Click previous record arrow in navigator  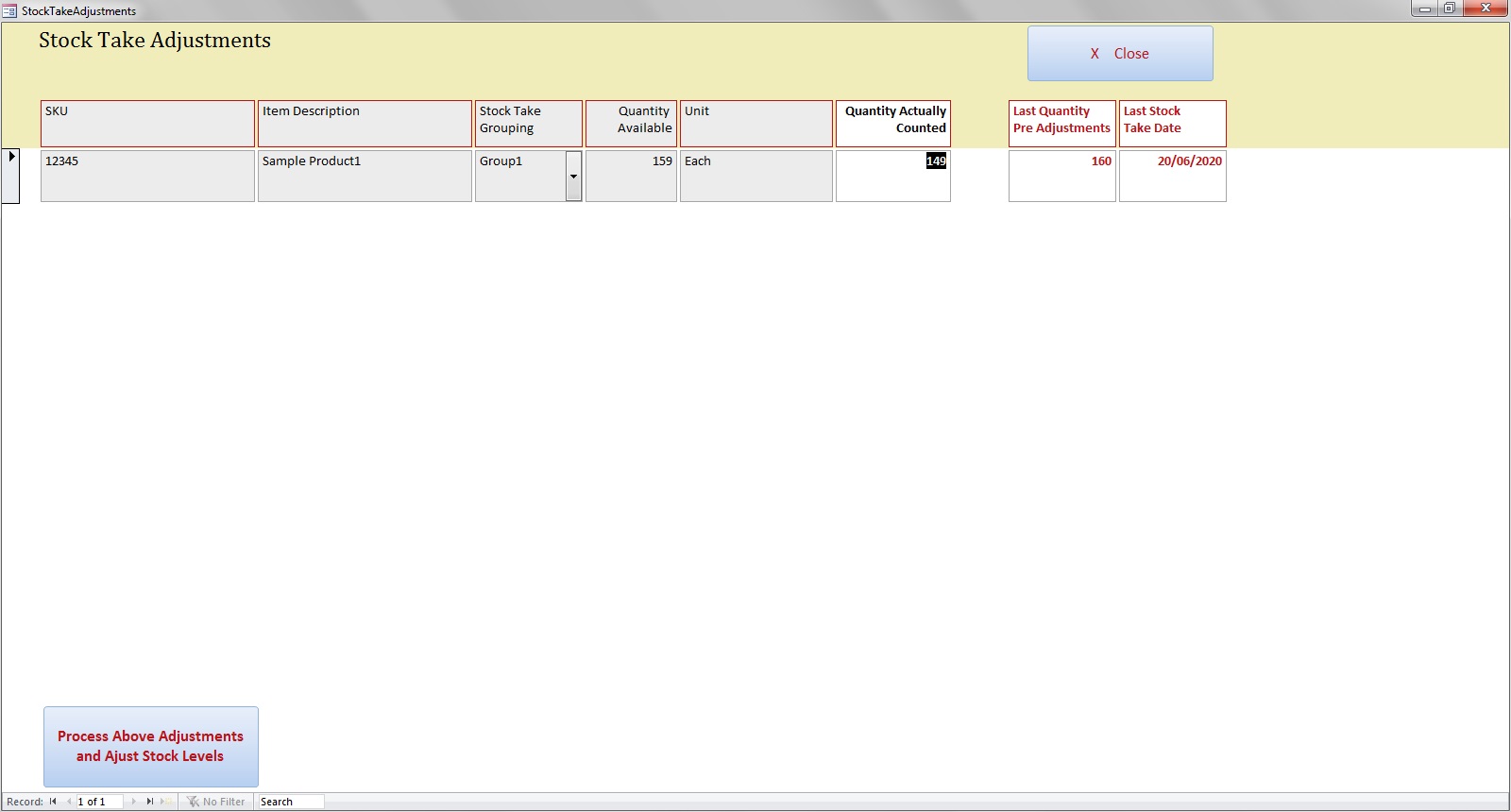[68, 802]
